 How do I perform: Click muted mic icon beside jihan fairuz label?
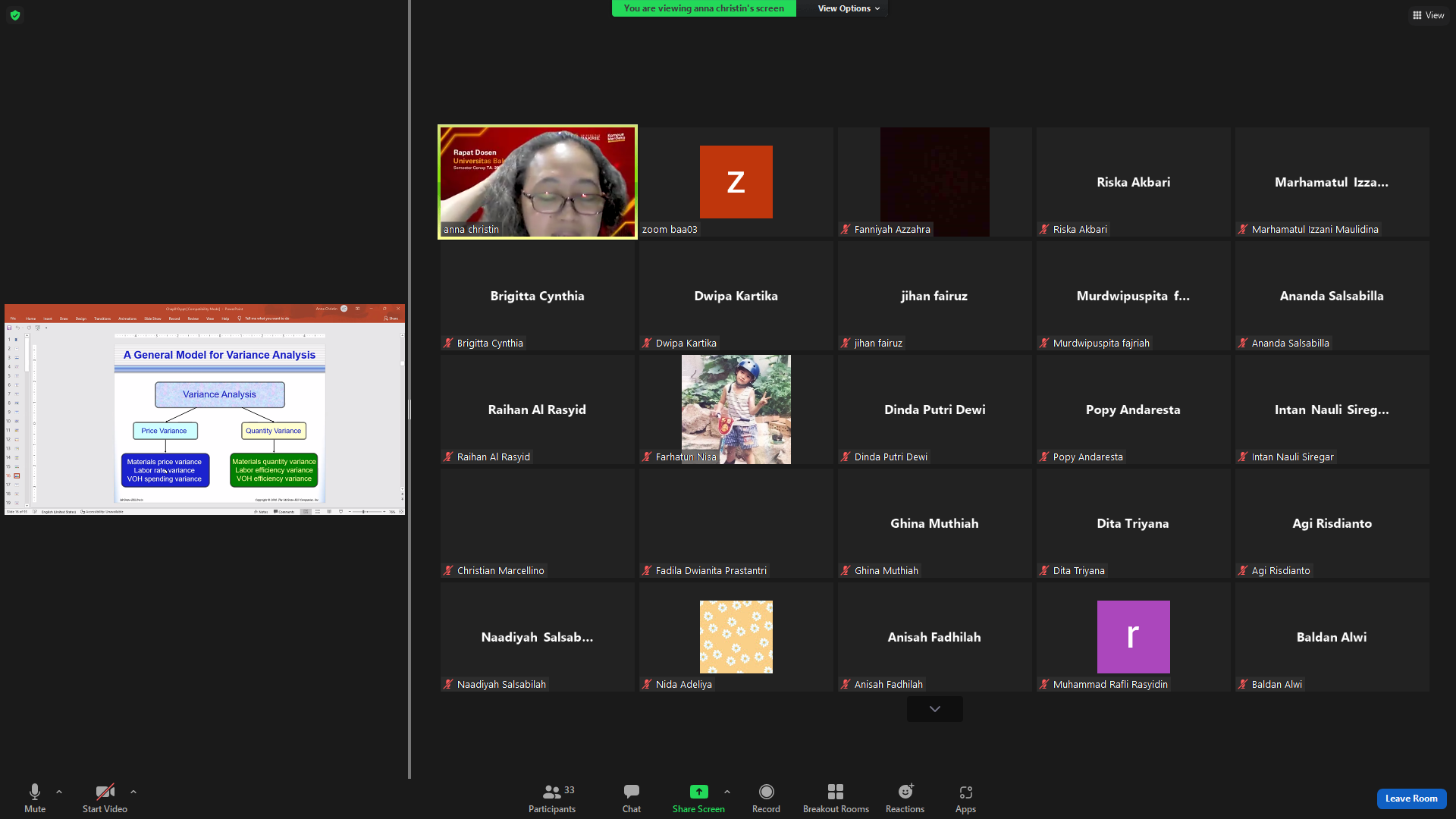(x=846, y=343)
